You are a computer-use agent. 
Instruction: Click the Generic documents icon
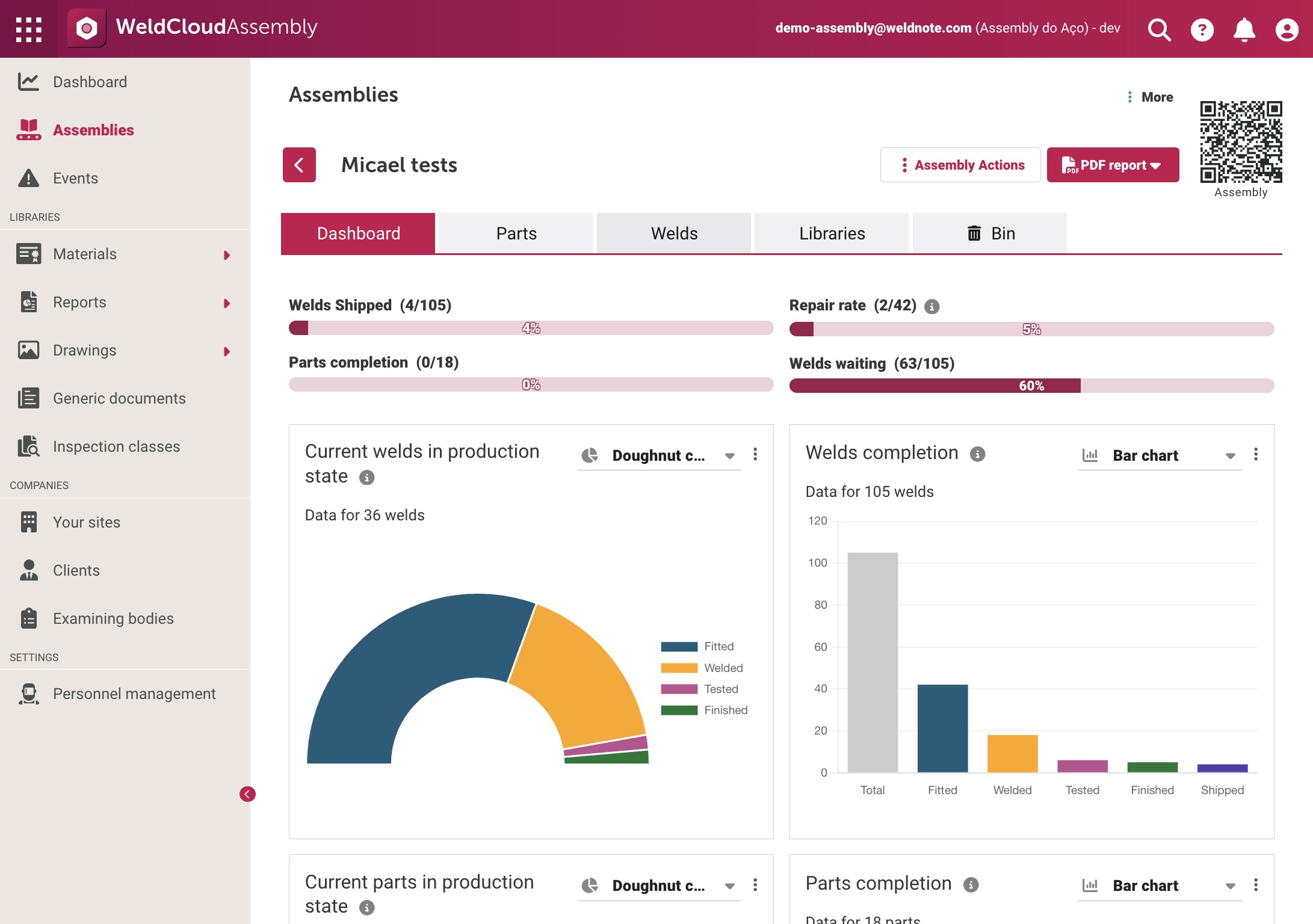click(x=28, y=398)
